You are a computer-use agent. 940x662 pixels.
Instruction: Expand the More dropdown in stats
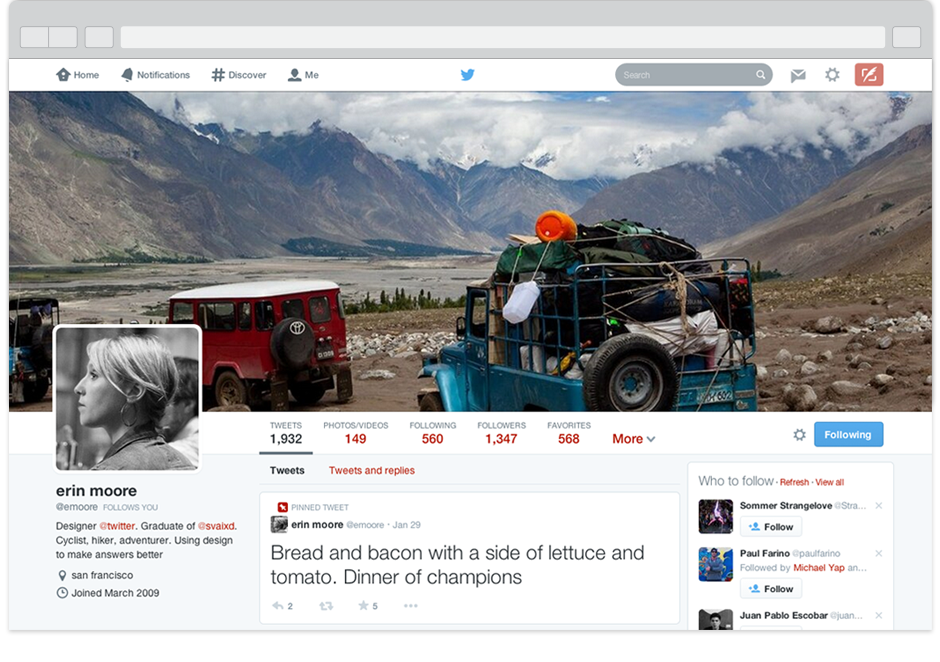click(633, 439)
